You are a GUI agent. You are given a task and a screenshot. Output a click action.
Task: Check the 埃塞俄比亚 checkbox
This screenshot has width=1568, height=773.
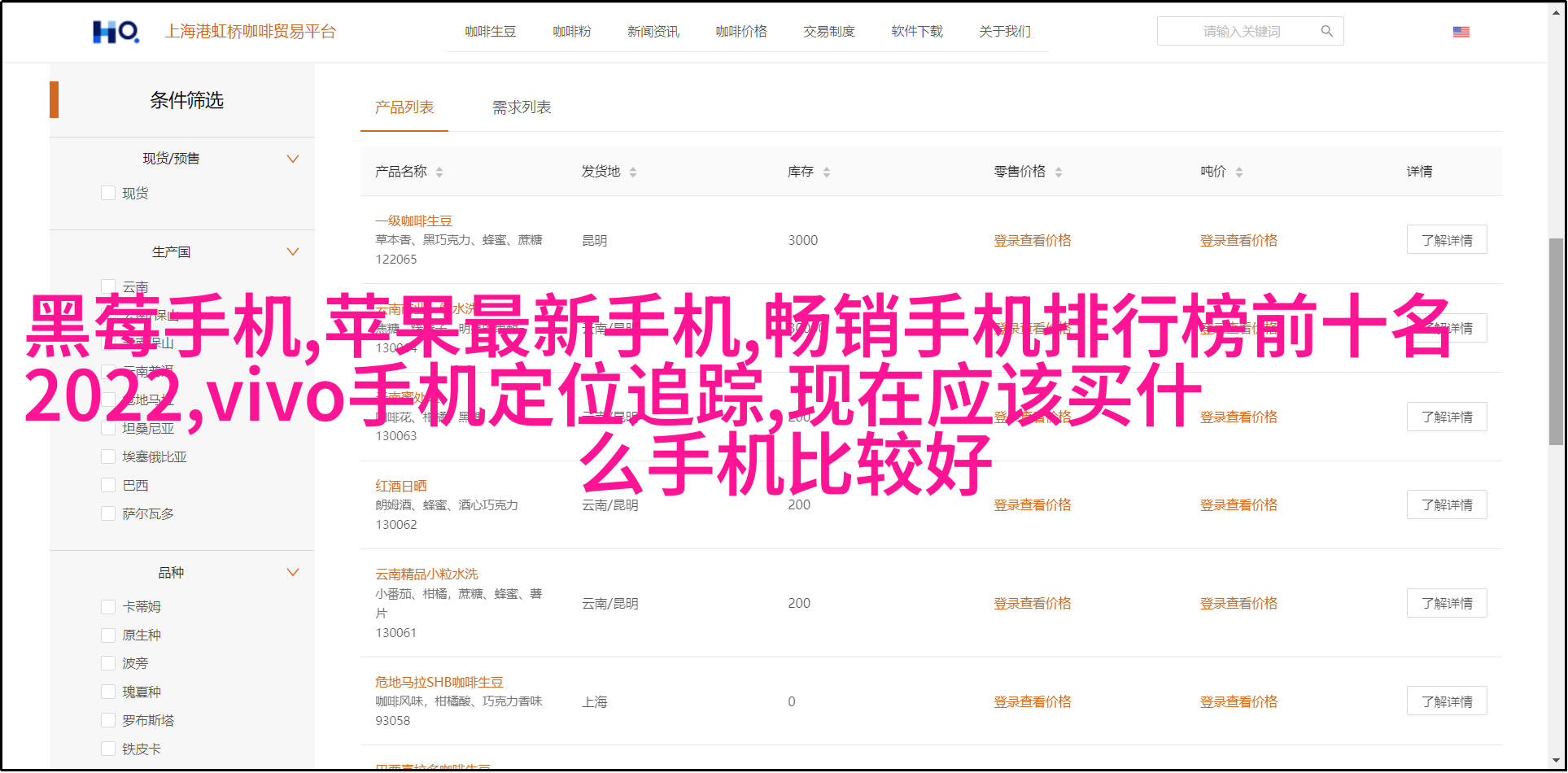click(x=108, y=456)
